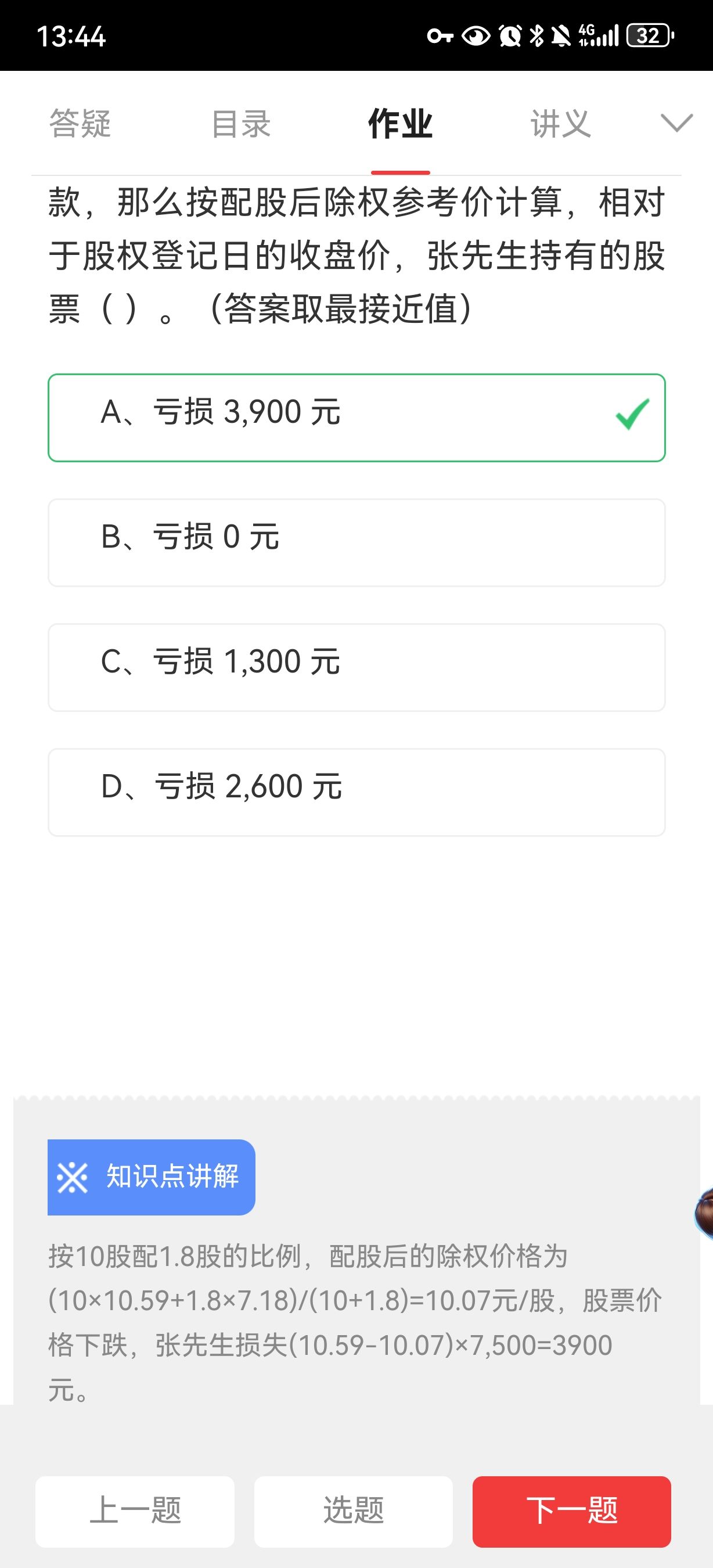This screenshot has width=713, height=1568.
Task: Go to the 讲义 tab
Action: pos(561,124)
